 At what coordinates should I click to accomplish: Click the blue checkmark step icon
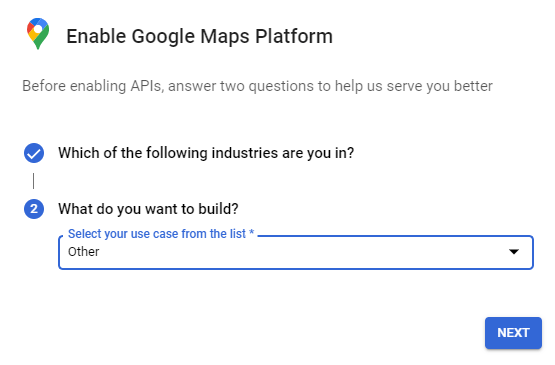pos(34,153)
